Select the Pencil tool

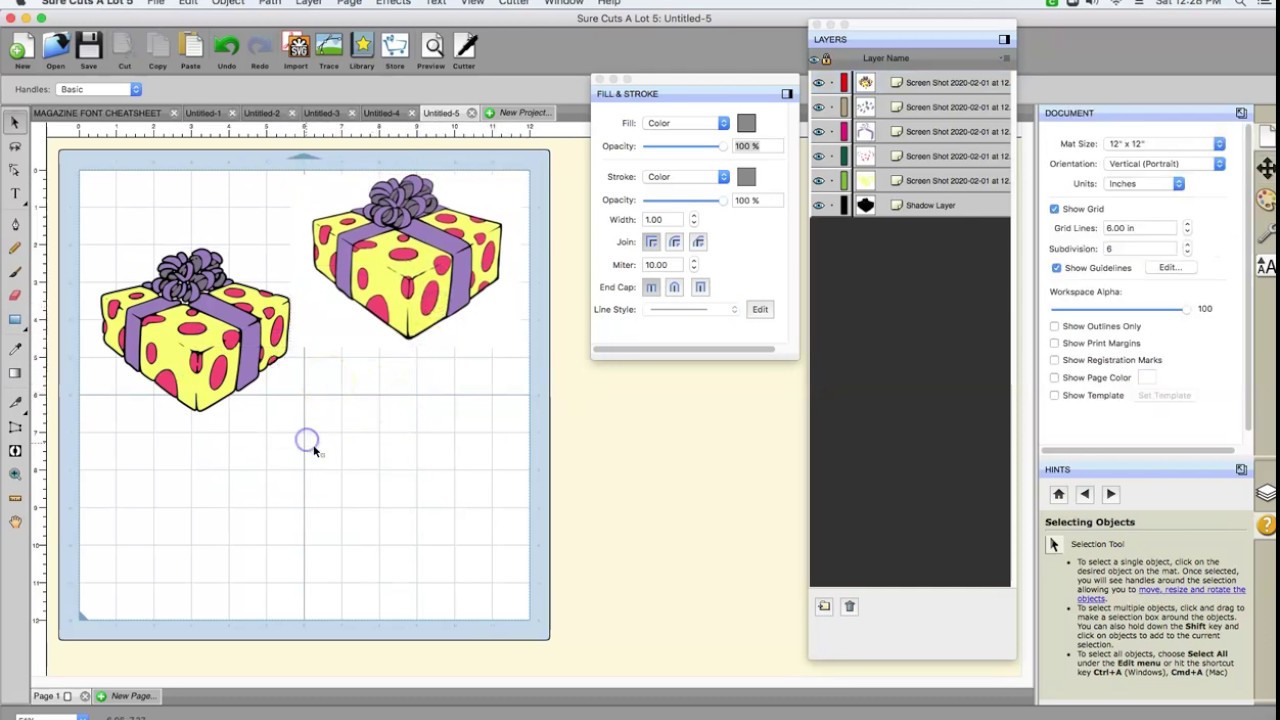15,248
